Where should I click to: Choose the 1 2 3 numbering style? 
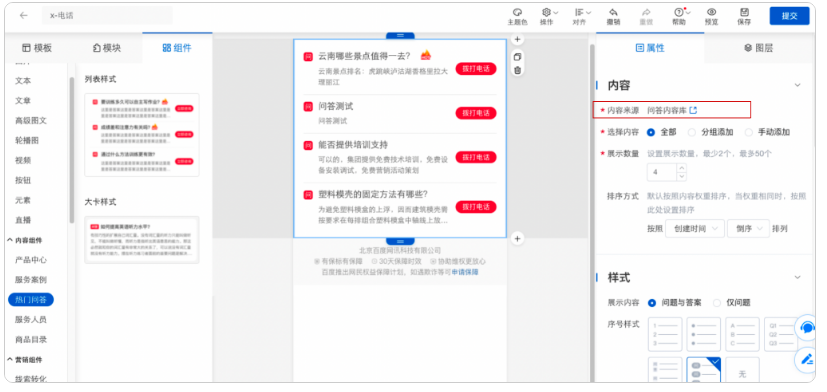(665, 334)
